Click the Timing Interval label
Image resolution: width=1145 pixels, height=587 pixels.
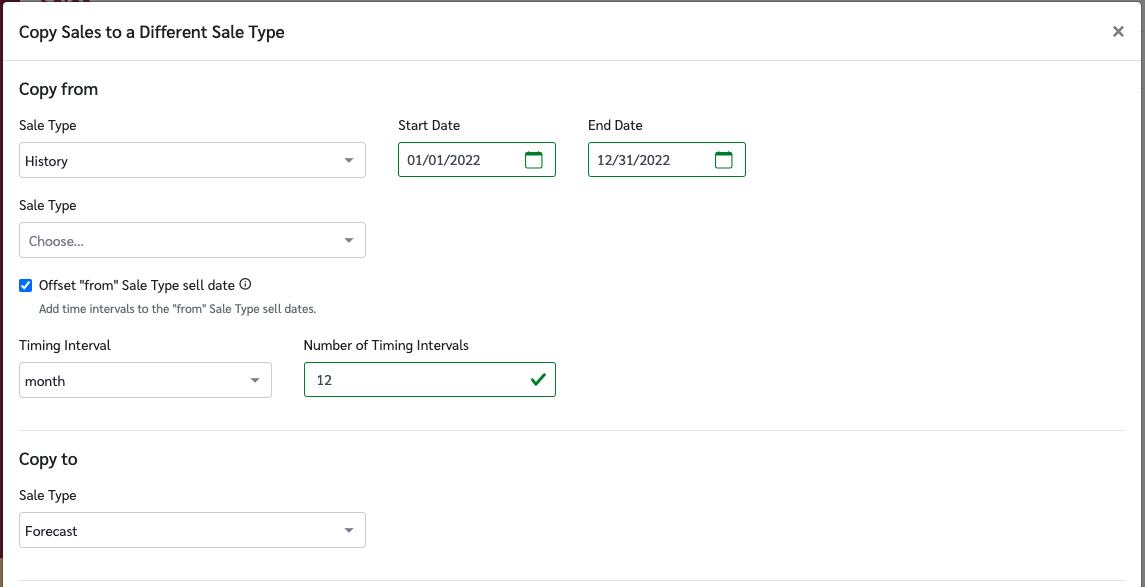coord(65,345)
